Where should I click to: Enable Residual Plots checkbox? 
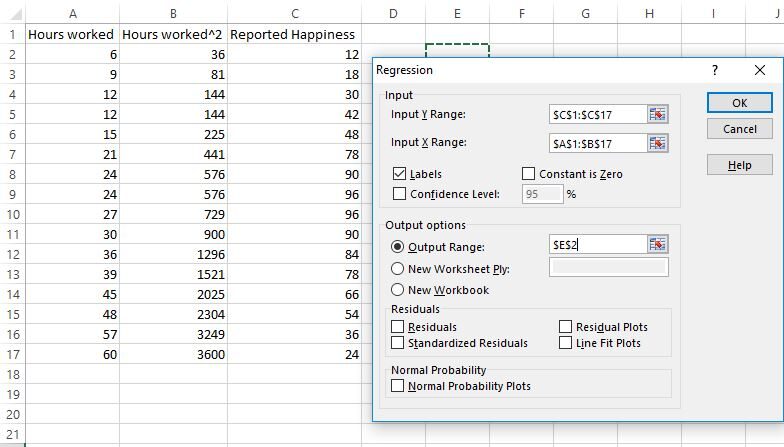[565, 326]
